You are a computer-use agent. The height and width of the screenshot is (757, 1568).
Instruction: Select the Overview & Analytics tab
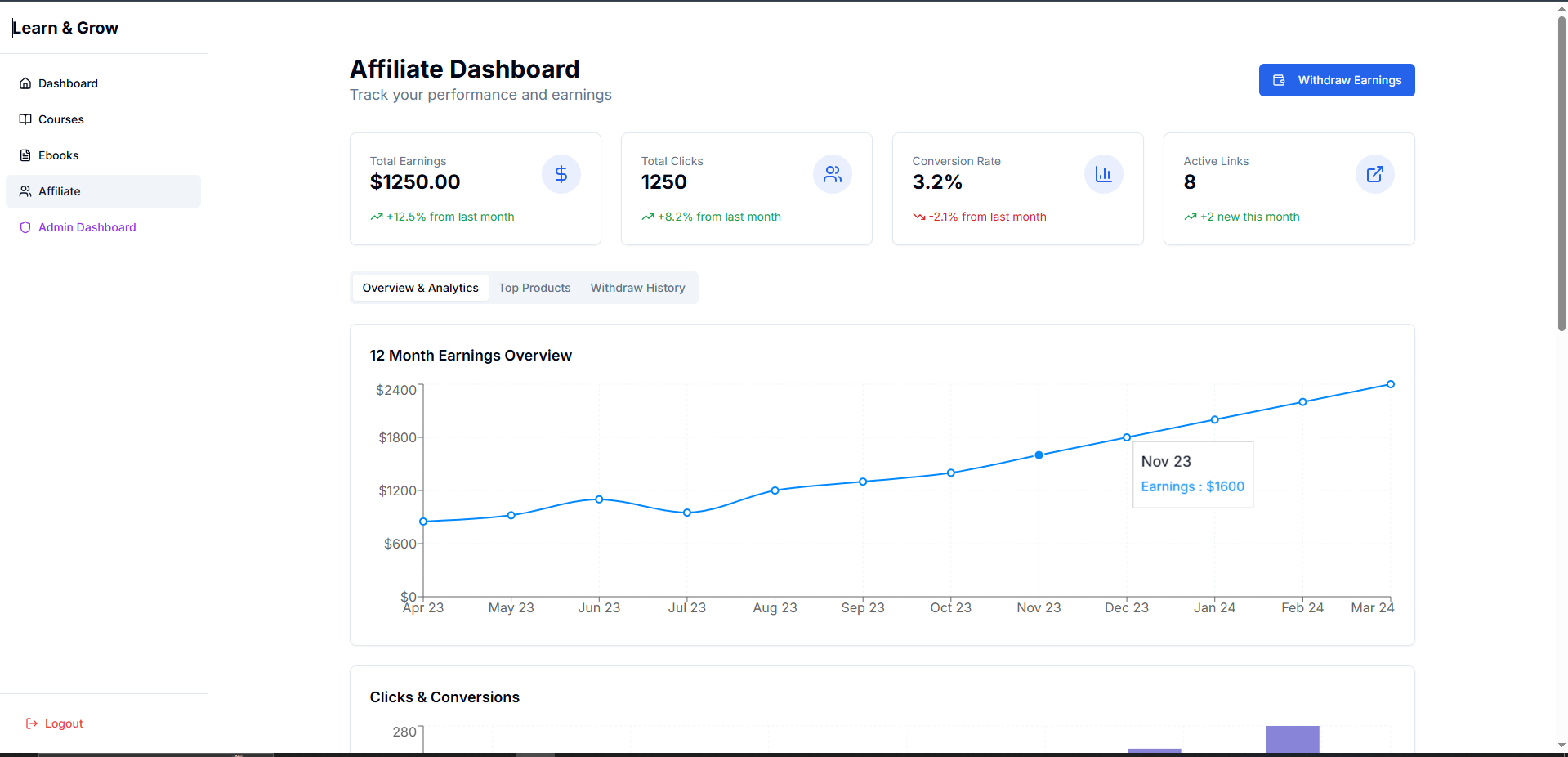click(x=420, y=288)
